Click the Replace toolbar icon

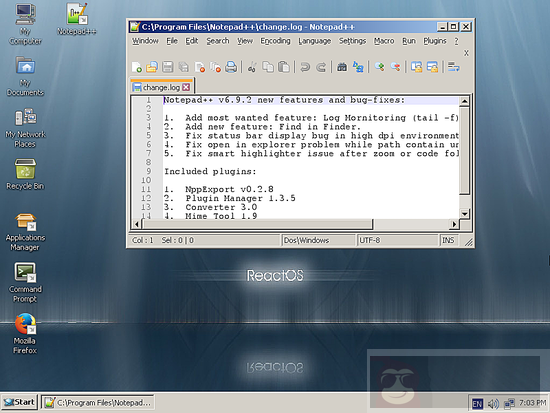point(358,67)
